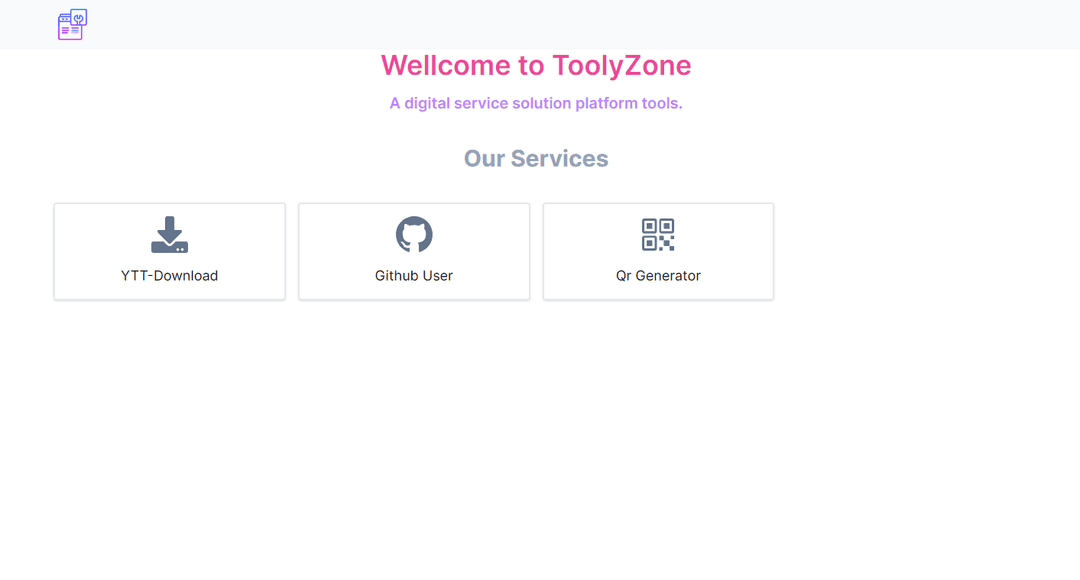Click the first card in Our Services row
The height and width of the screenshot is (580, 1080).
coord(169,251)
